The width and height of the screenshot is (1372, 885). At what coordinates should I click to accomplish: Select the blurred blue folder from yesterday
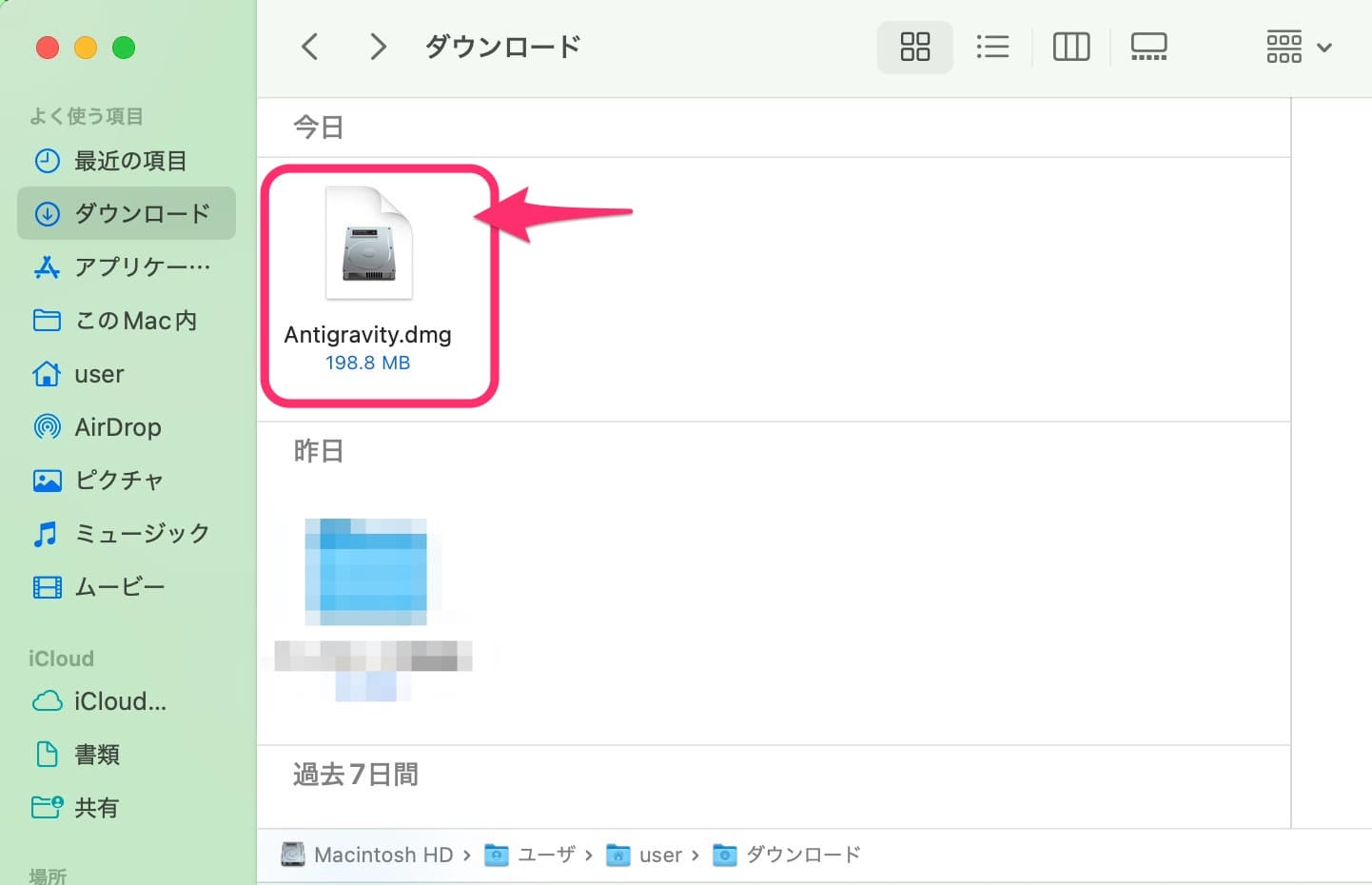[x=368, y=573]
